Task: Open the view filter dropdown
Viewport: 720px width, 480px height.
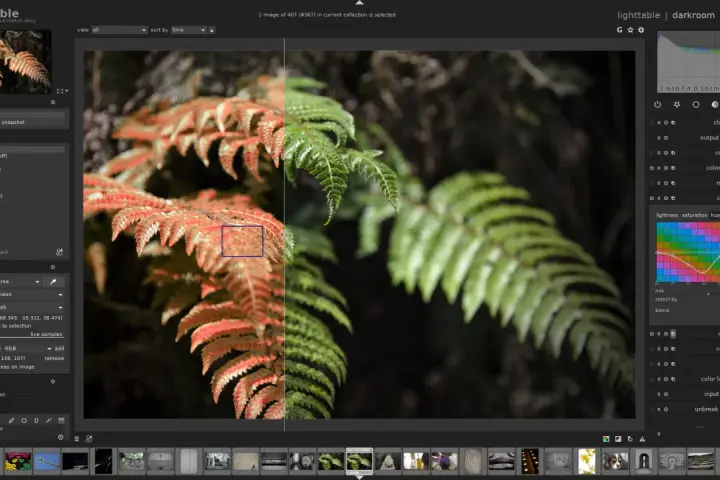Action: (x=119, y=30)
